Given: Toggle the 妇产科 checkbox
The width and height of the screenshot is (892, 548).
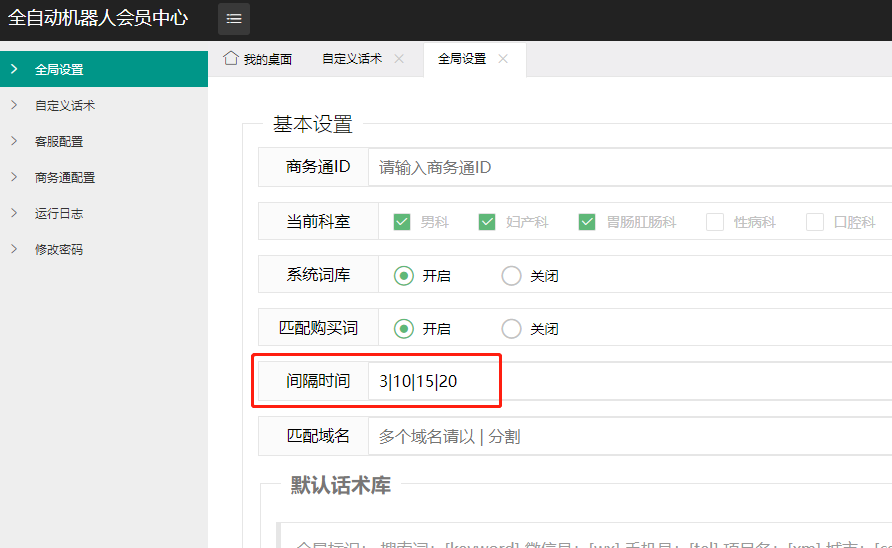Looking at the screenshot, I should tap(487, 222).
